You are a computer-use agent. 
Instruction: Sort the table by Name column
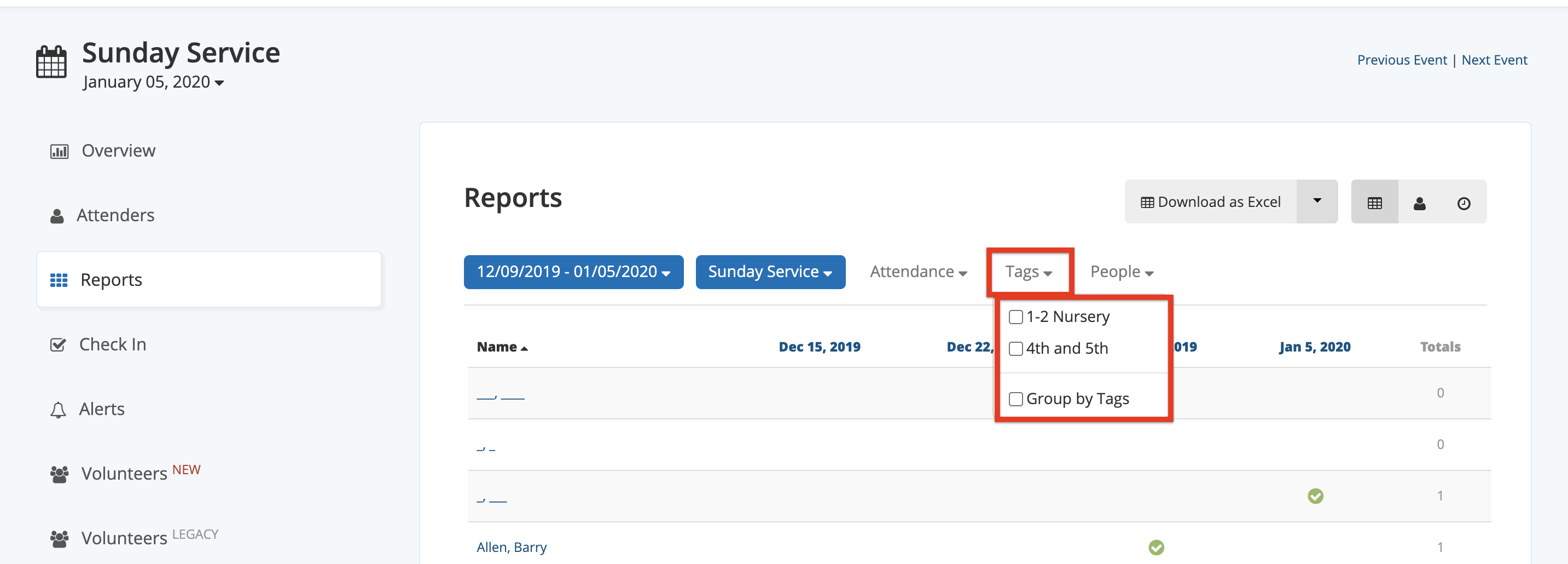502,347
